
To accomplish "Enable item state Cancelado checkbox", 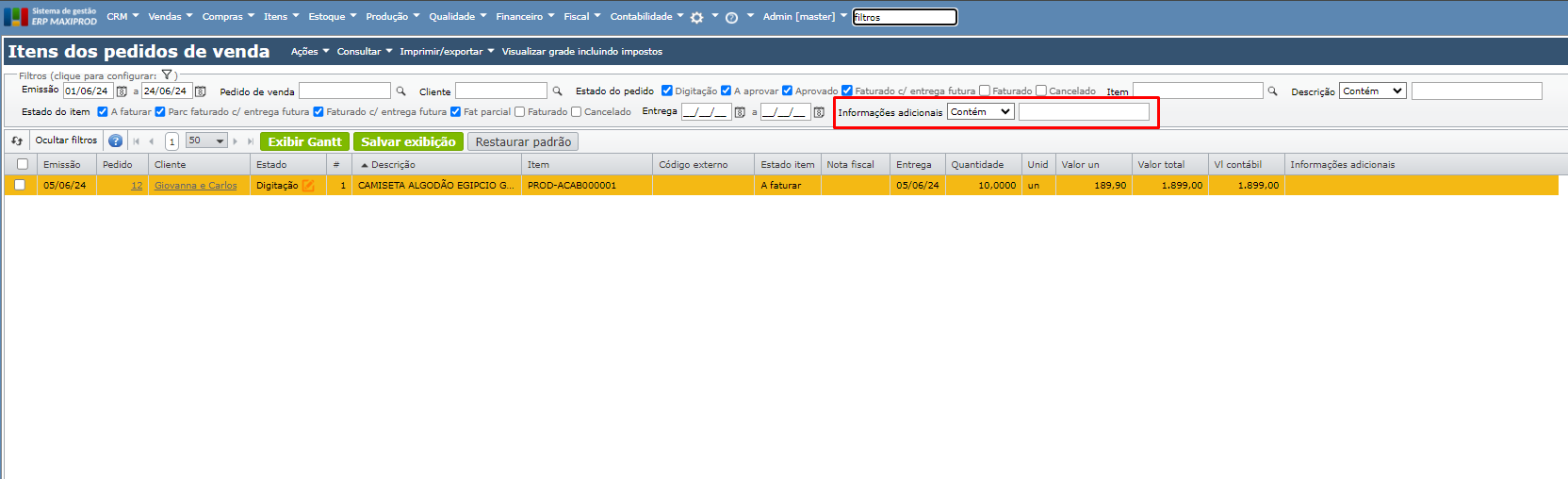I will pos(577,111).
